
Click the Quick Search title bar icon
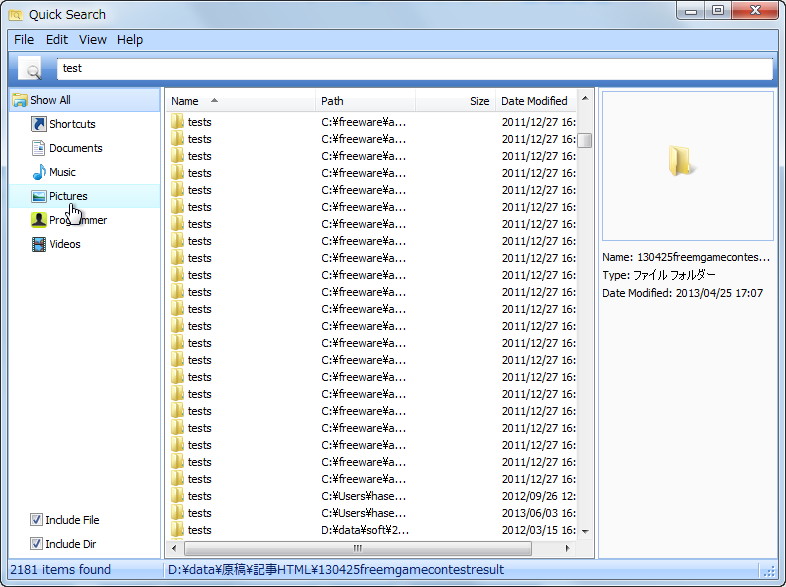click(x=16, y=15)
